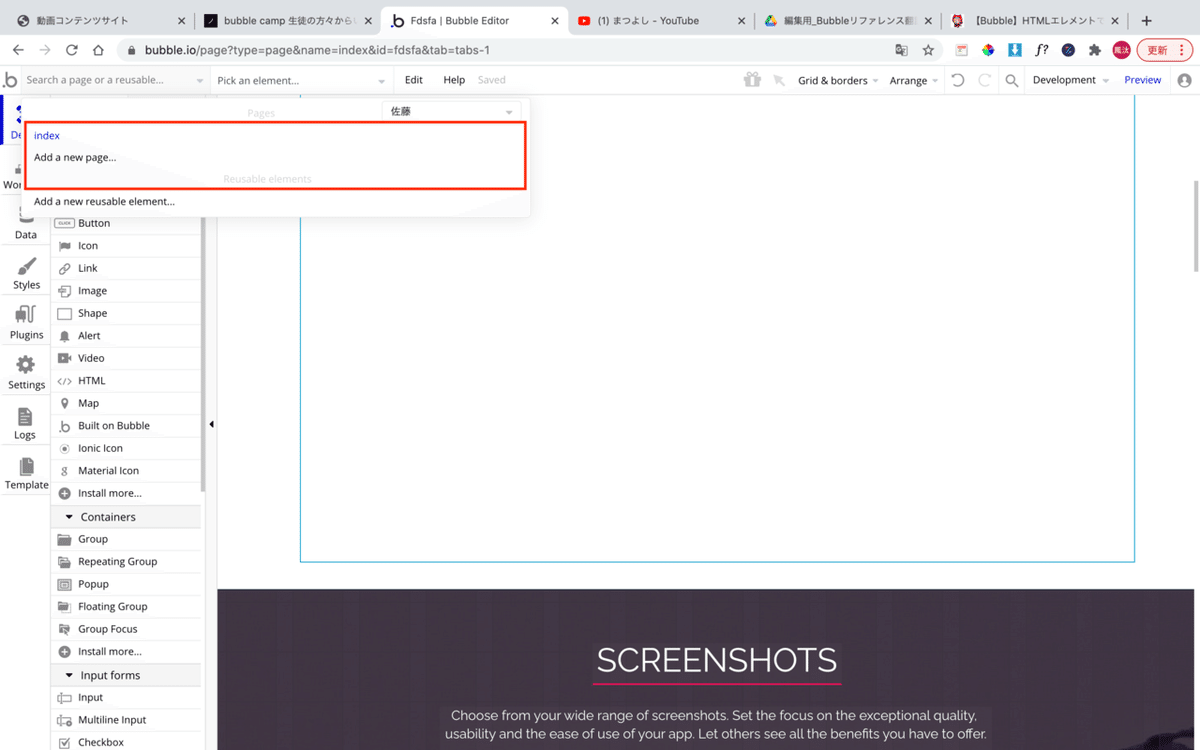Screen dimensions: 1200x750
Task: Select the Group container element
Action: click(126, 539)
